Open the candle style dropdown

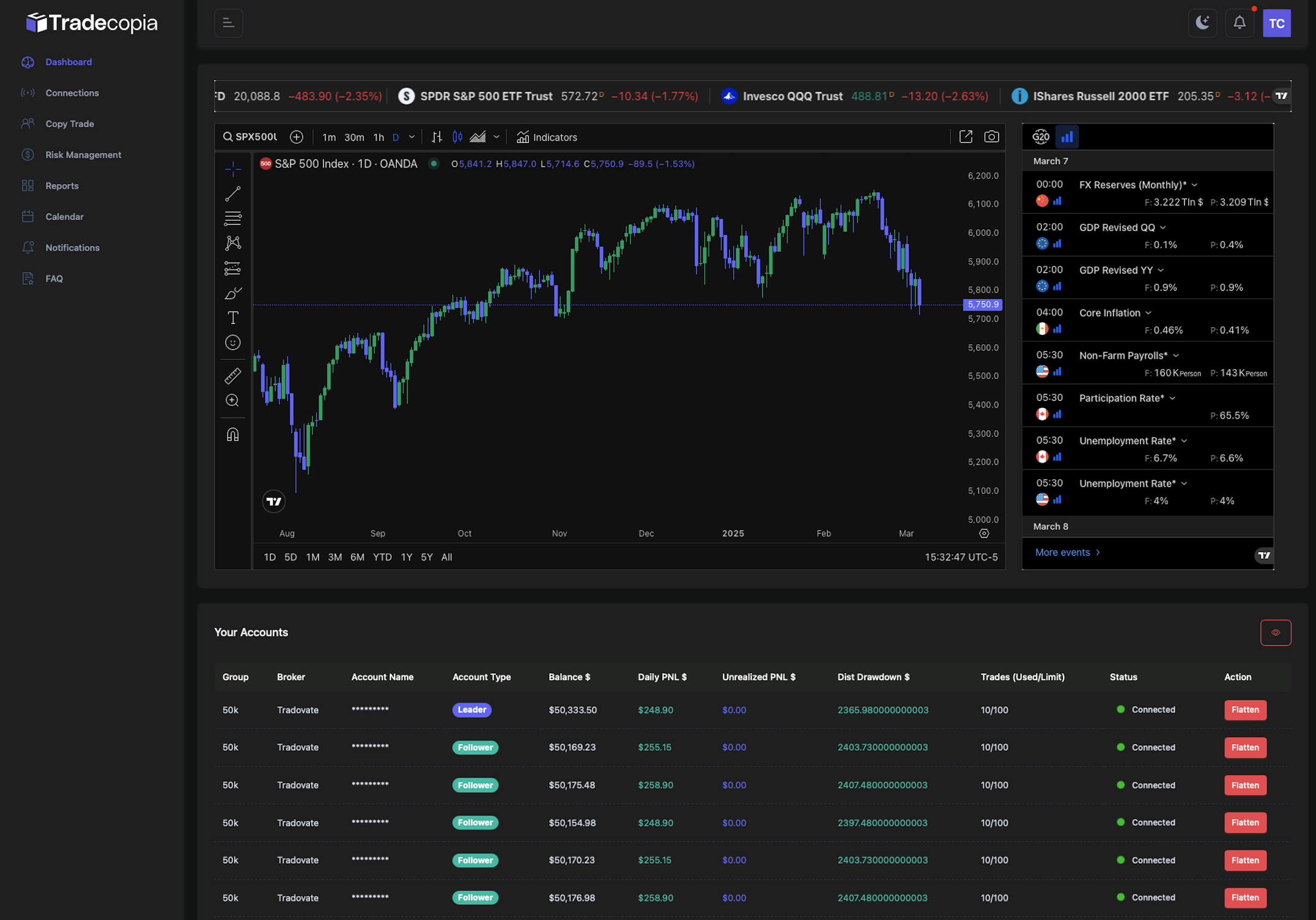tap(495, 137)
